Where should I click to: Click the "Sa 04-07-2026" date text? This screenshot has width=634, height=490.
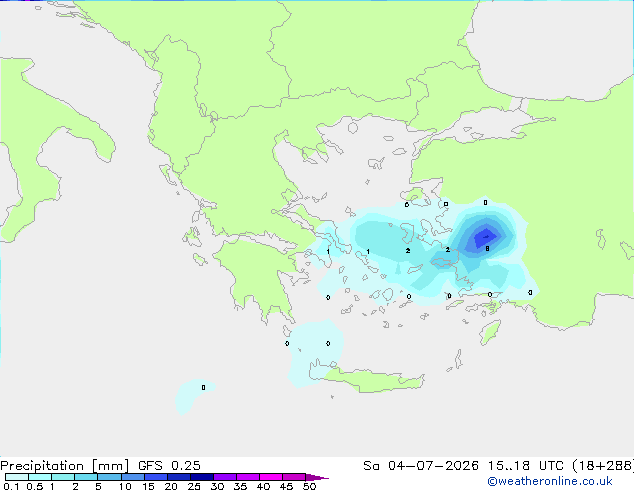tap(421, 466)
